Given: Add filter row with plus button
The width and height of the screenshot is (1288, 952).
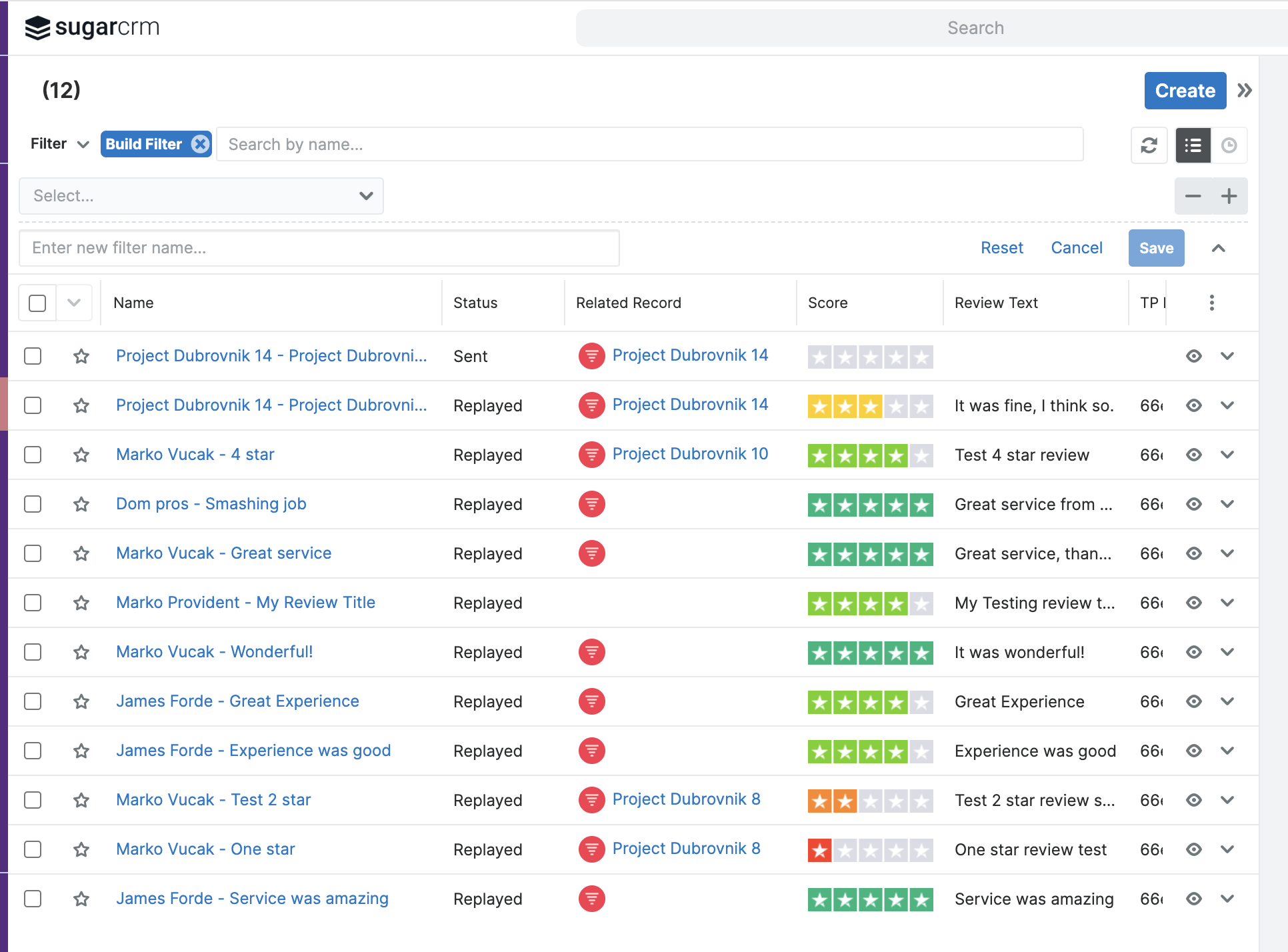Looking at the screenshot, I should (x=1229, y=196).
